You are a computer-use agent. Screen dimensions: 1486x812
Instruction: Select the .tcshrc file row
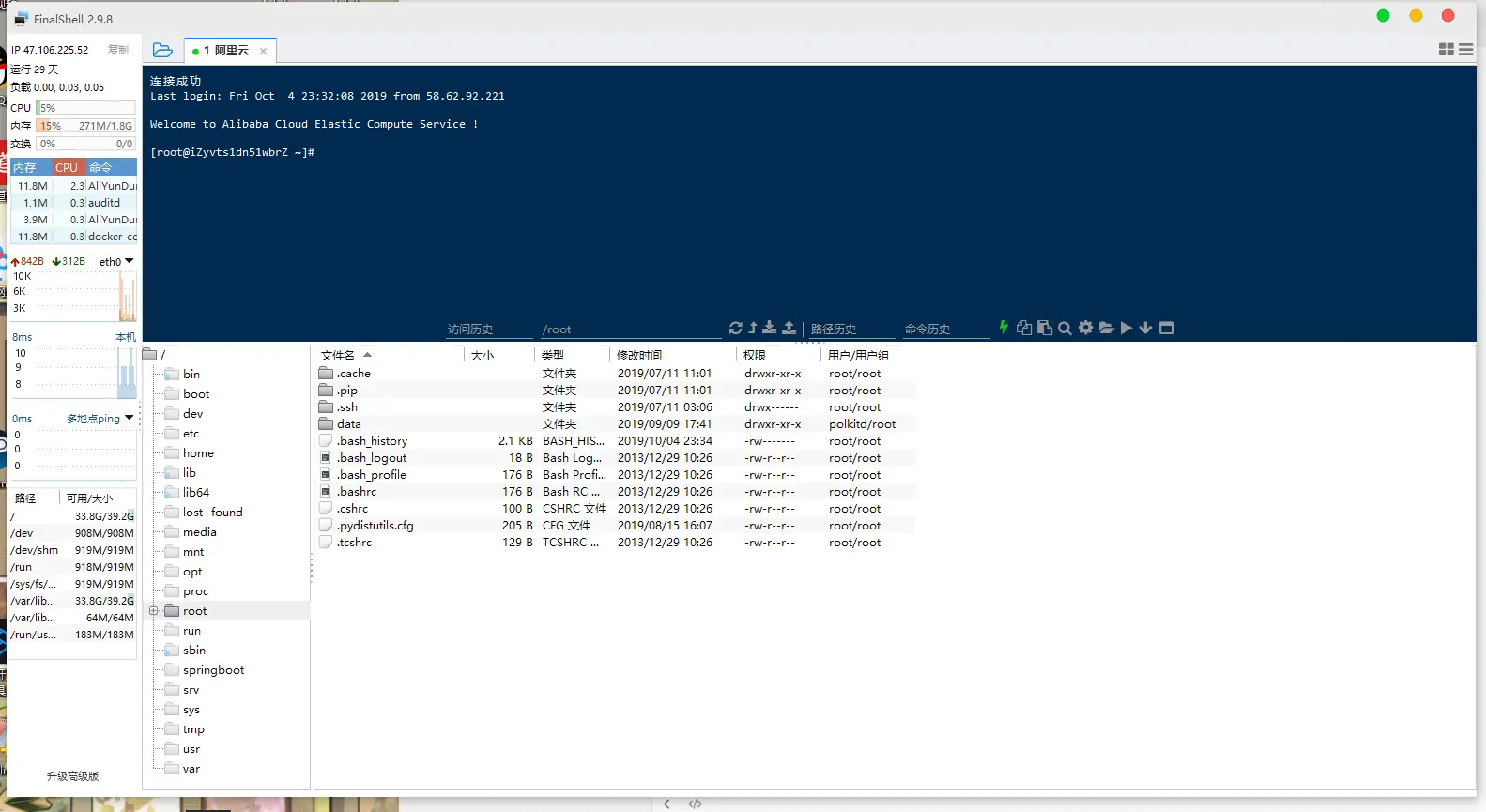pos(616,543)
